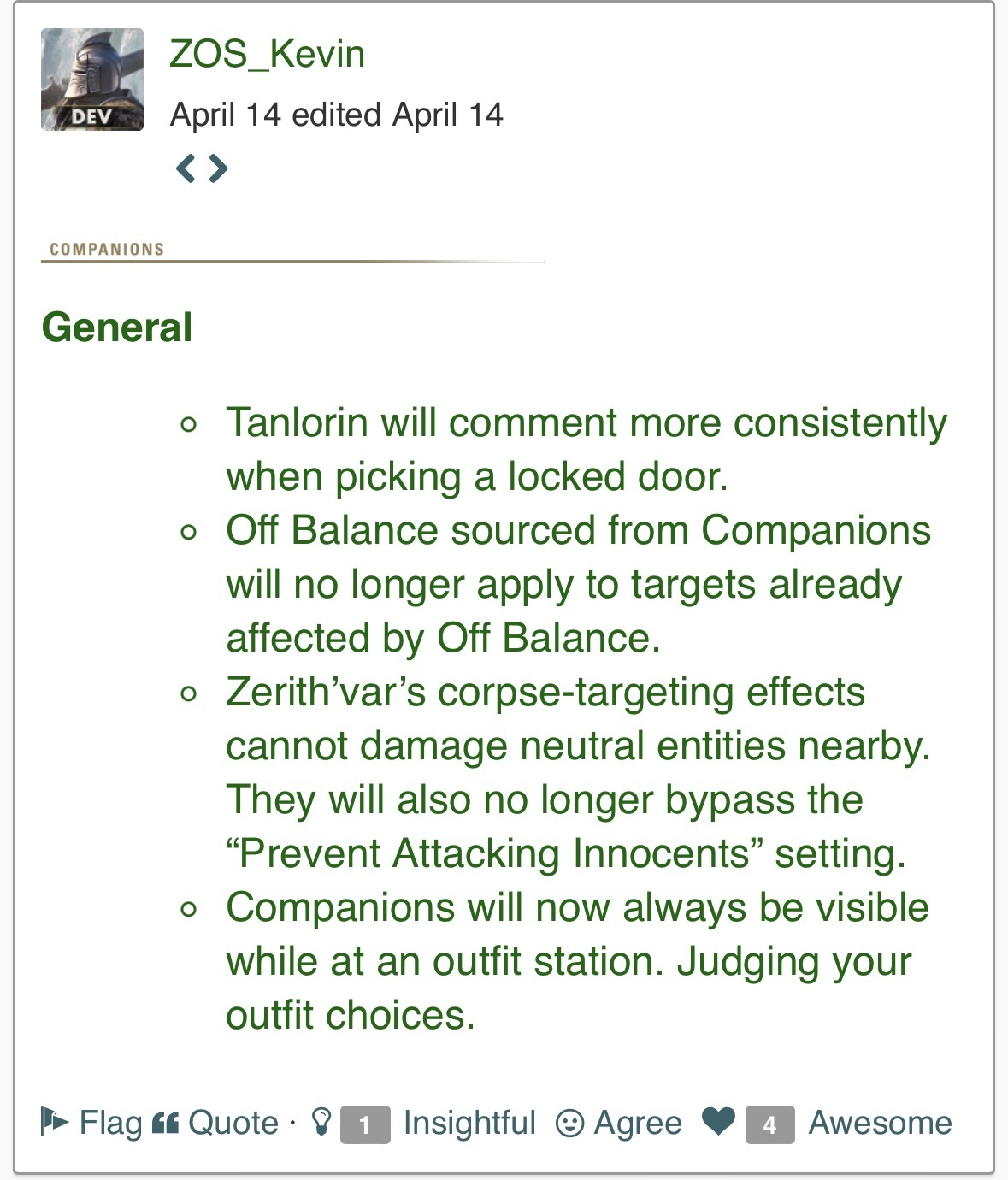The height and width of the screenshot is (1180, 1008).
Task: Click the General heading
Action: (x=117, y=327)
